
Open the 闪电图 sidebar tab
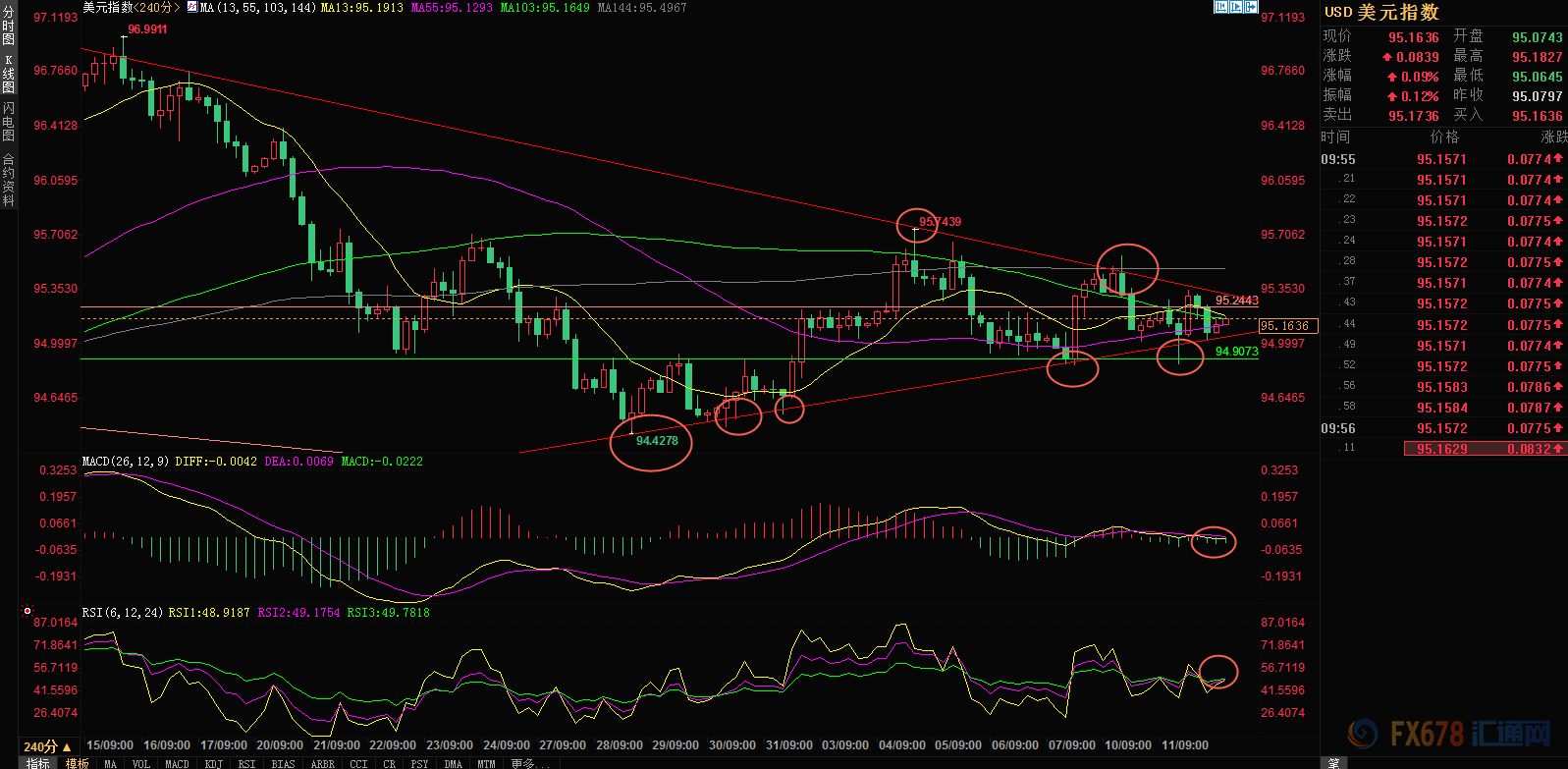pos(9,121)
